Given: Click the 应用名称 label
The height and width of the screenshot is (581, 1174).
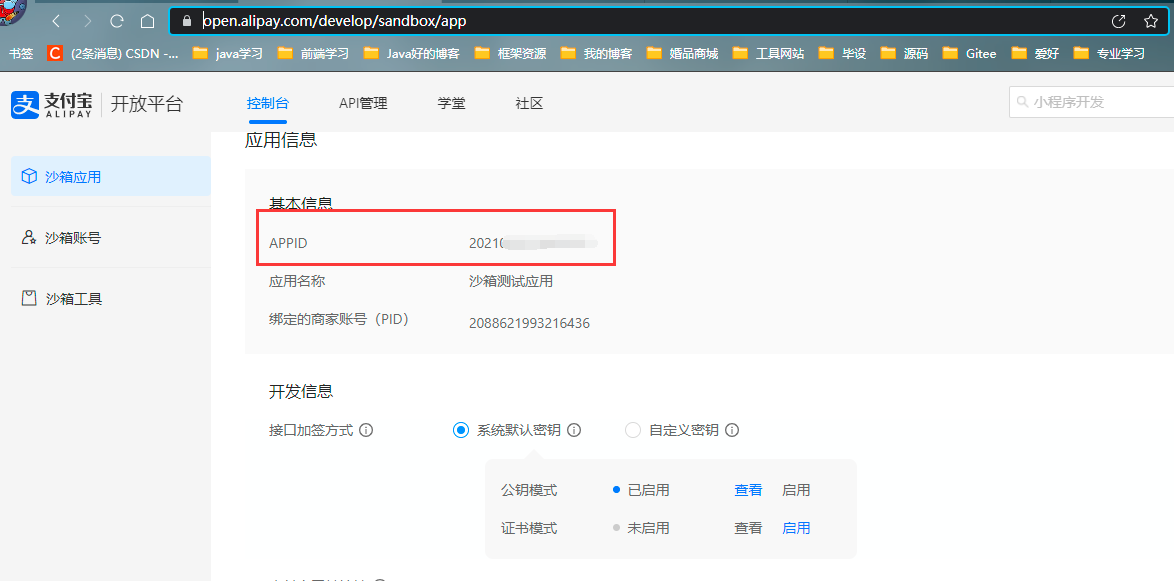Looking at the screenshot, I should (x=297, y=282).
